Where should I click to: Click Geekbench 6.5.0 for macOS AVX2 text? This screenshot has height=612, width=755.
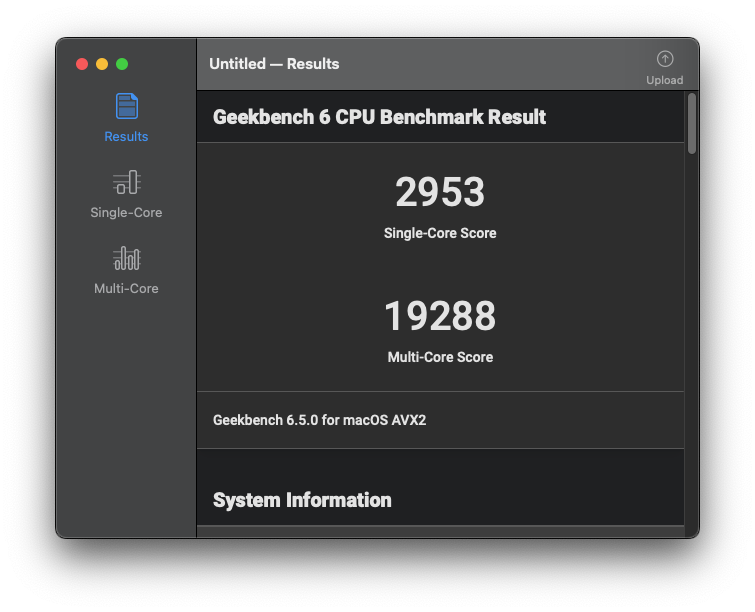coord(319,420)
